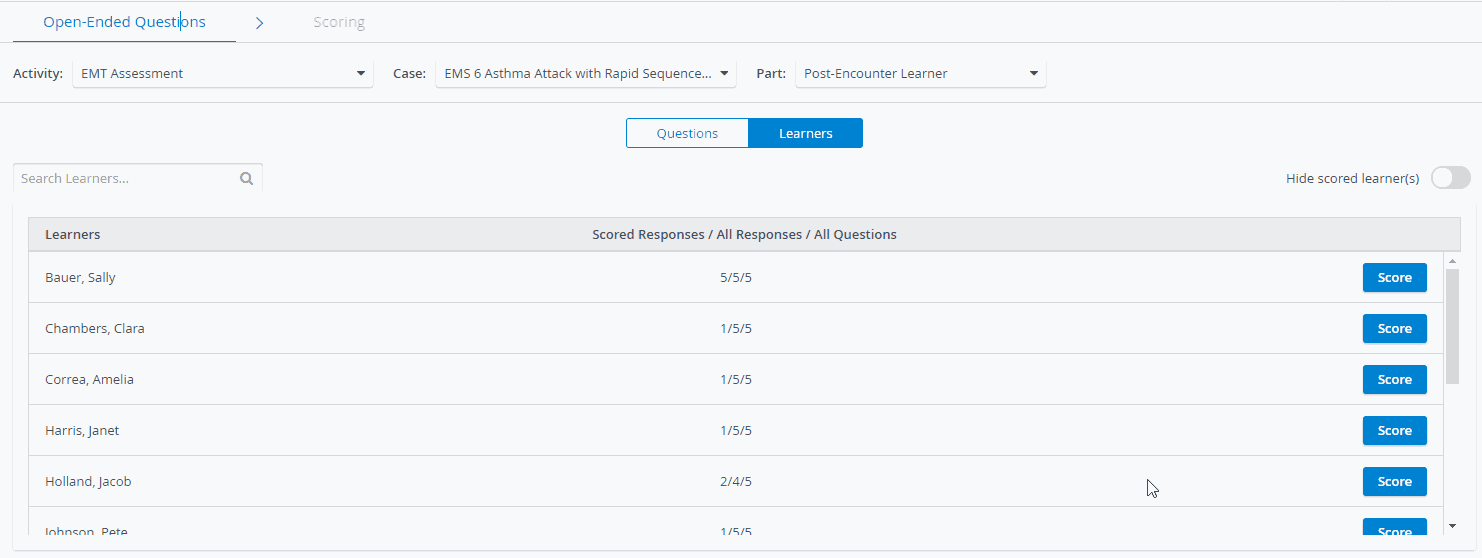Click Score for Chambers, Clara
The height and width of the screenshot is (558, 1482).
(x=1394, y=329)
